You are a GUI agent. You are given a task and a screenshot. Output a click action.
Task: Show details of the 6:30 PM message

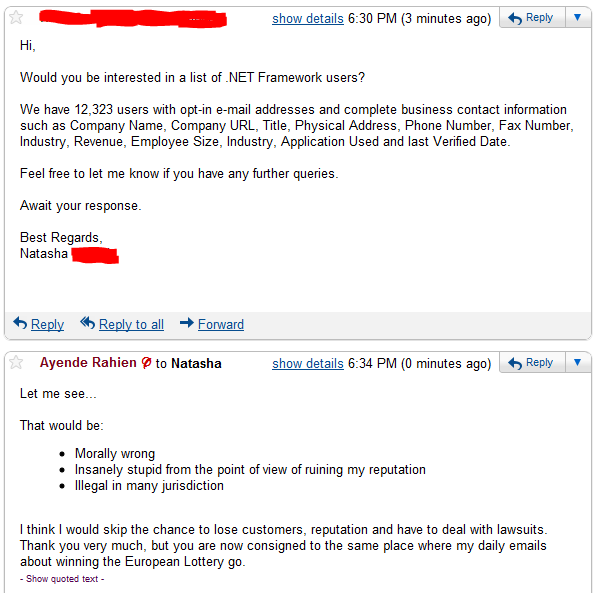click(x=308, y=18)
